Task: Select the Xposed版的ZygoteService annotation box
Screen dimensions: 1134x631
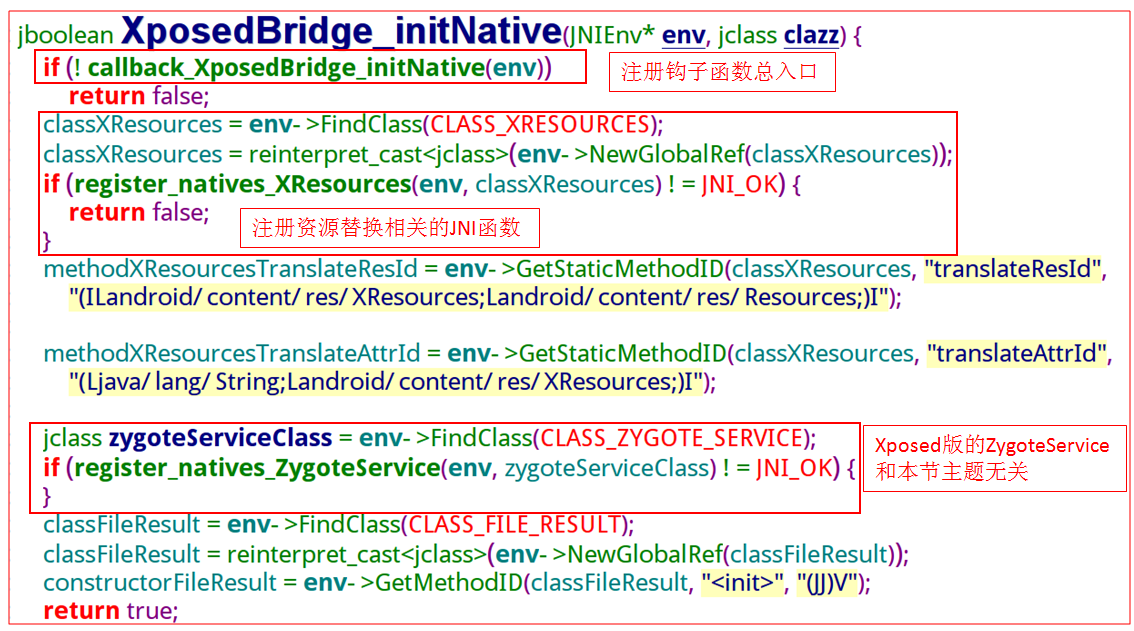Action: point(994,458)
